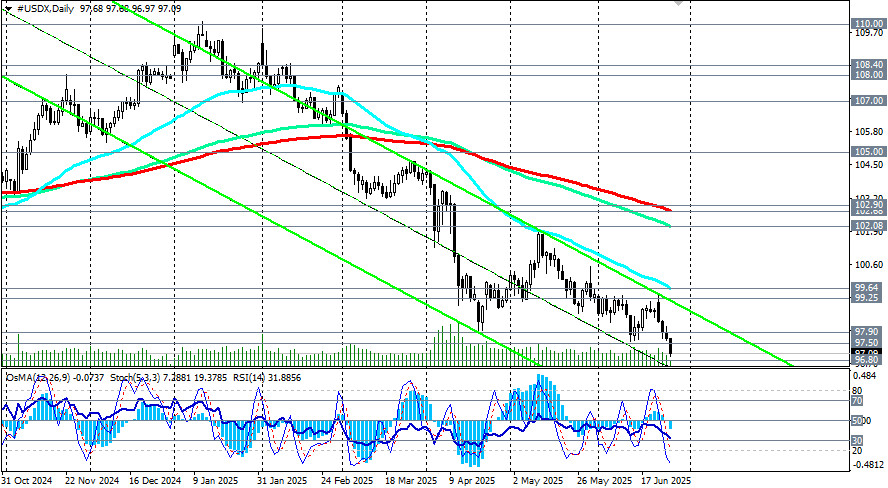Click the 16 Dec 2024 date label
This screenshot has width=888, height=488.
pyautogui.click(x=155, y=481)
